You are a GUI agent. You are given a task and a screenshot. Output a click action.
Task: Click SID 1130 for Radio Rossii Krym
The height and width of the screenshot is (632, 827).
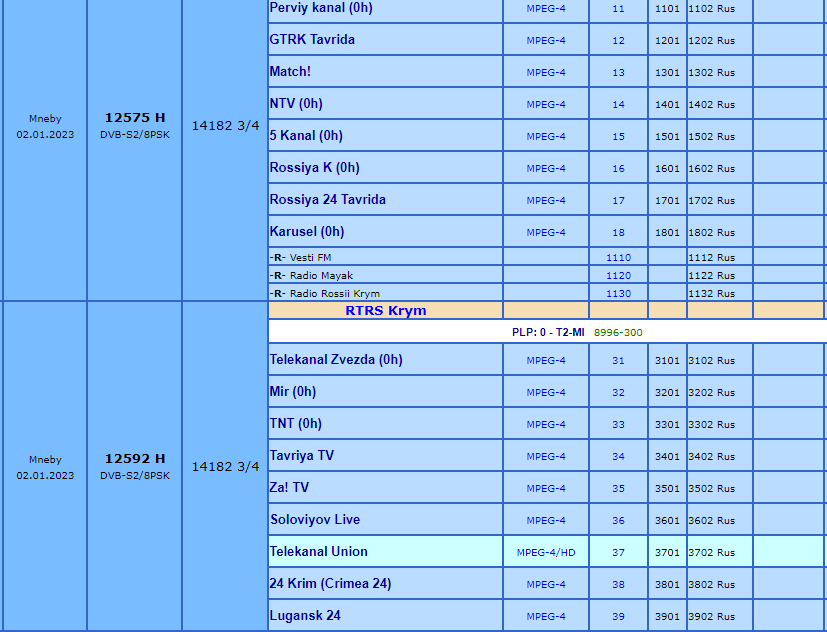[619, 293]
